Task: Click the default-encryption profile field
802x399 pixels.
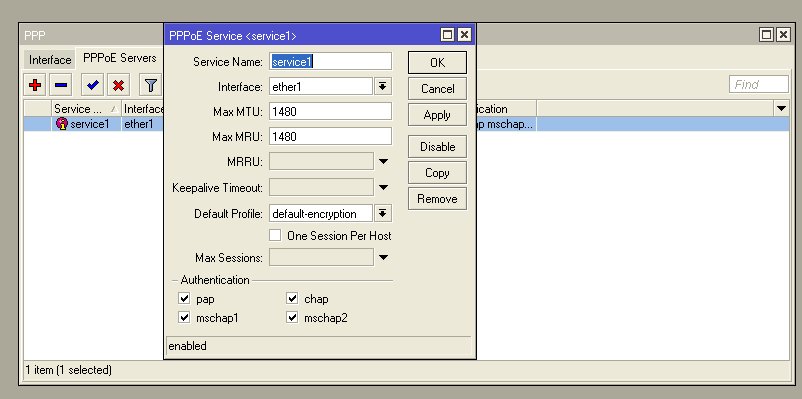Action: (321, 213)
